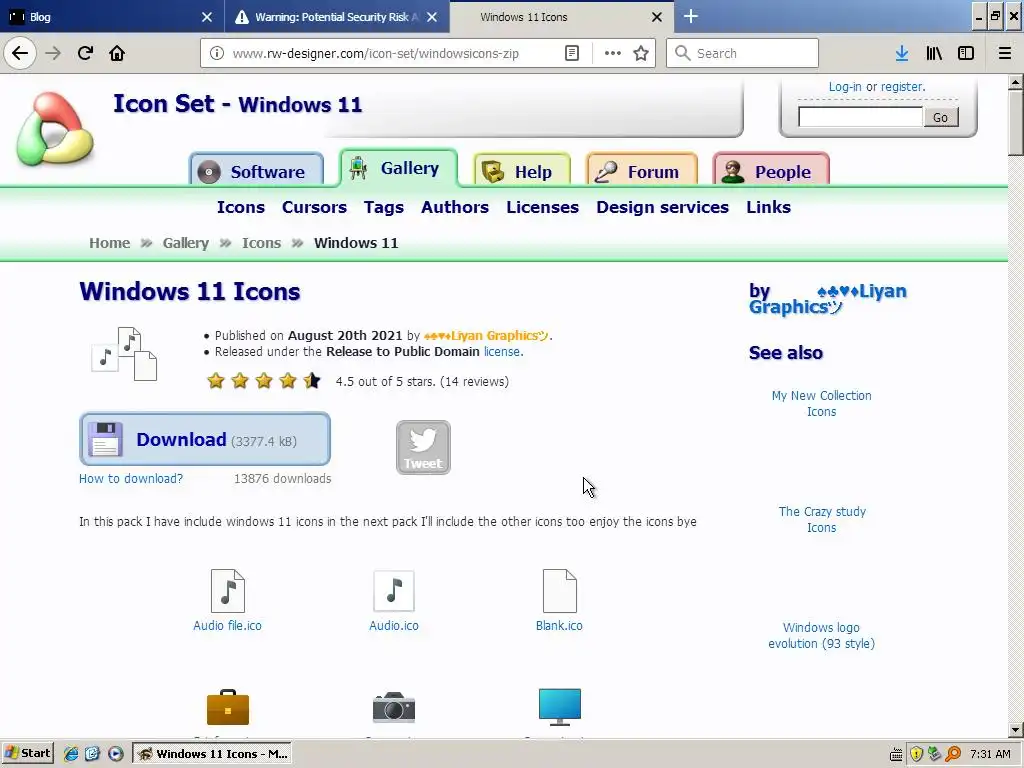The image size is (1024, 768).
Task: Click the Log-in link
Action: tap(845, 87)
